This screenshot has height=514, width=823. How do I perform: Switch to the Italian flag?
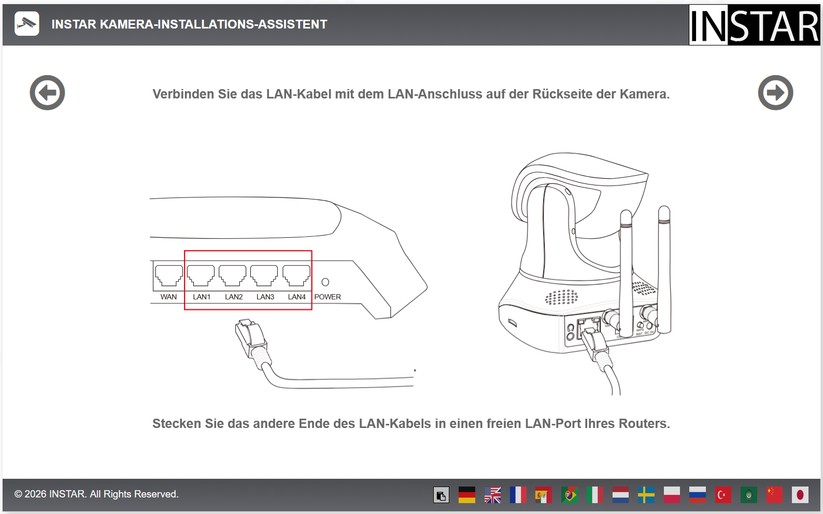click(595, 495)
